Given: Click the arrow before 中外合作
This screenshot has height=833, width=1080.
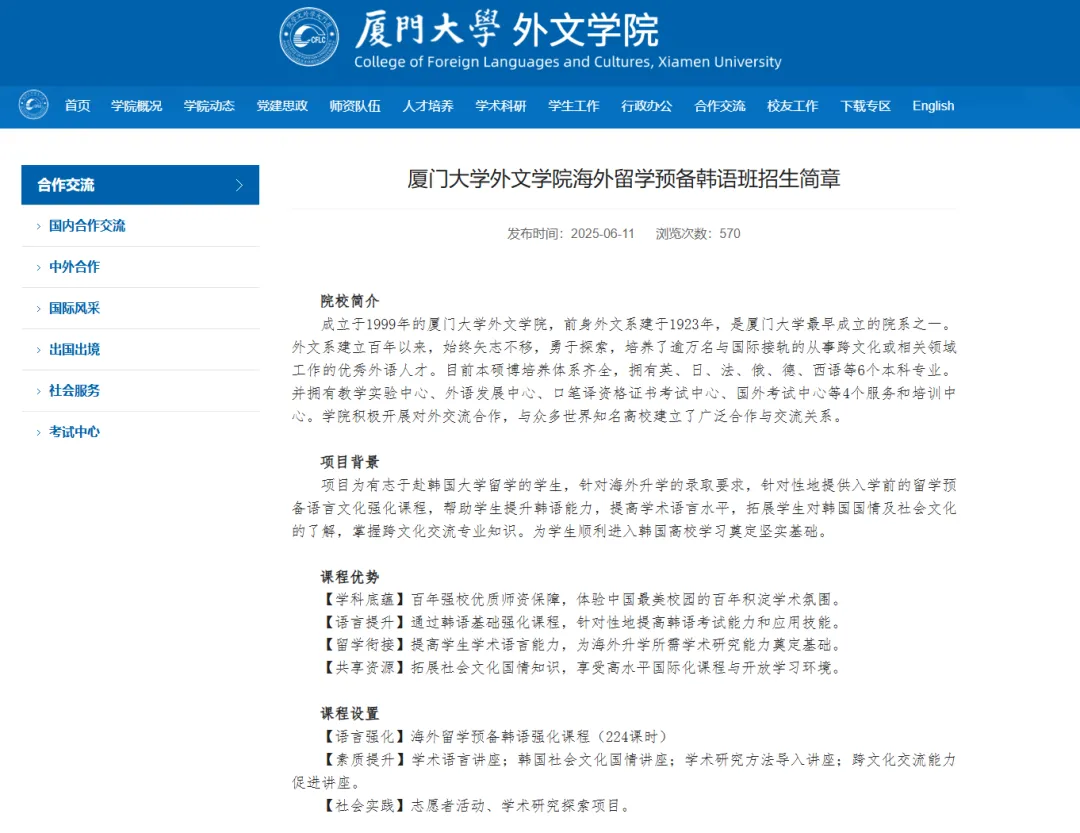Looking at the screenshot, I should [39, 267].
